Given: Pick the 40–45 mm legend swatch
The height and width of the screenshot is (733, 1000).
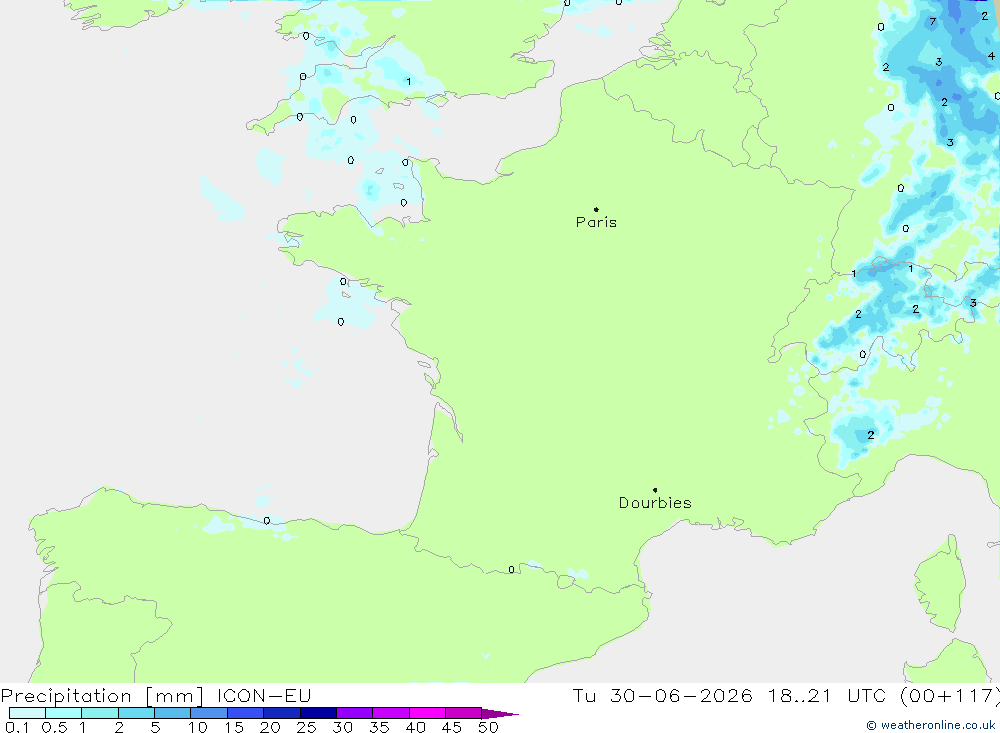Looking at the screenshot, I should [427, 713].
